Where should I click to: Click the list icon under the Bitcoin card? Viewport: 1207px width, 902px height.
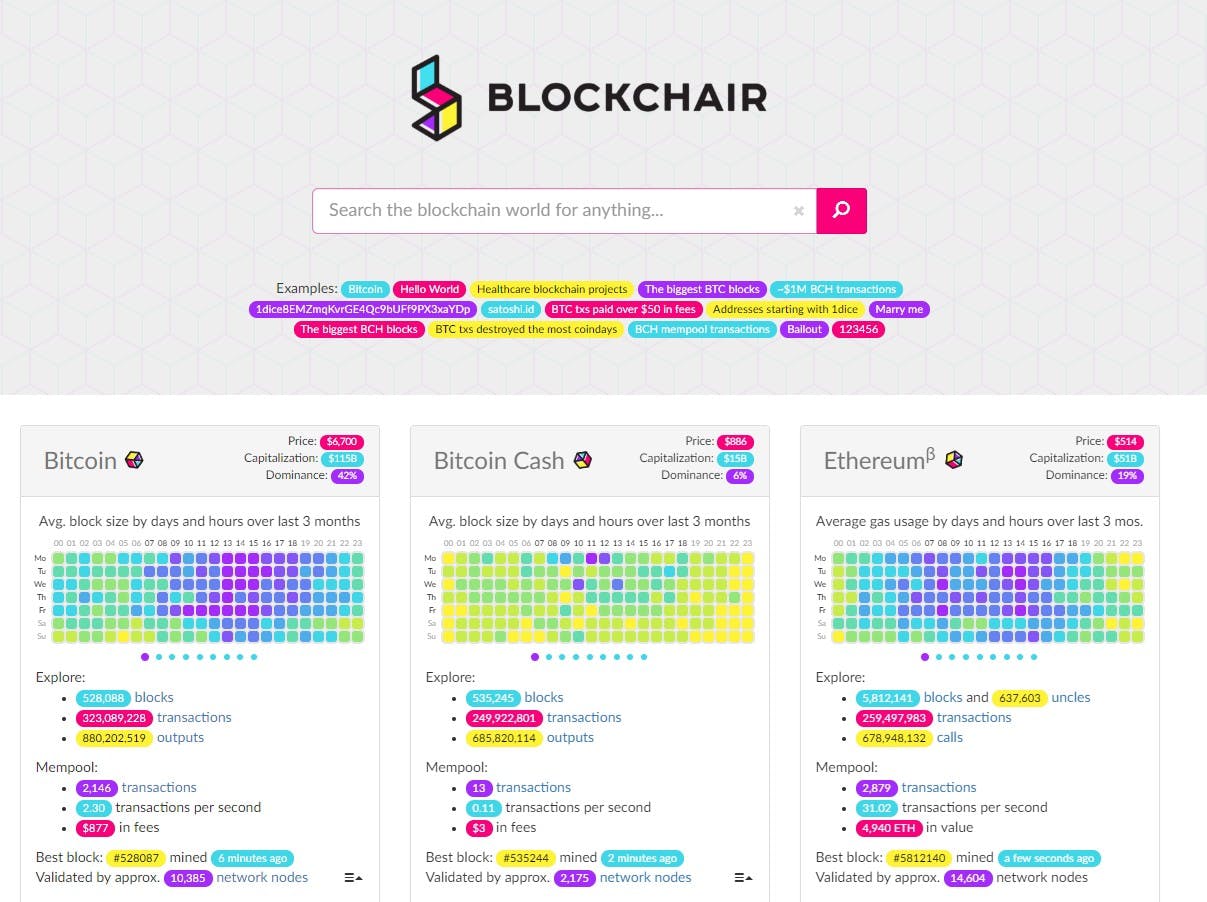[352, 875]
